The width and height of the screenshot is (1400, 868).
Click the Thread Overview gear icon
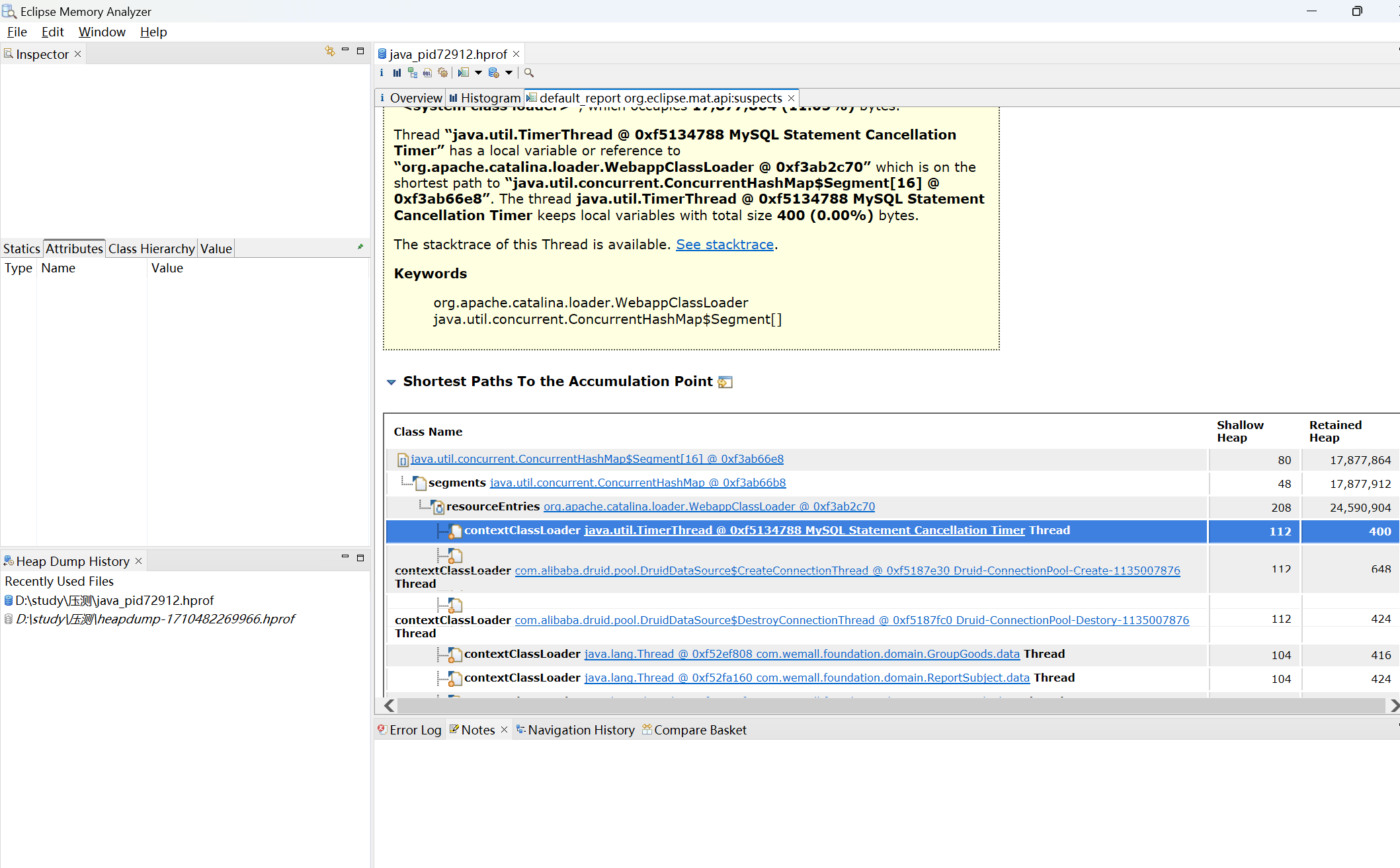[443, 73]
